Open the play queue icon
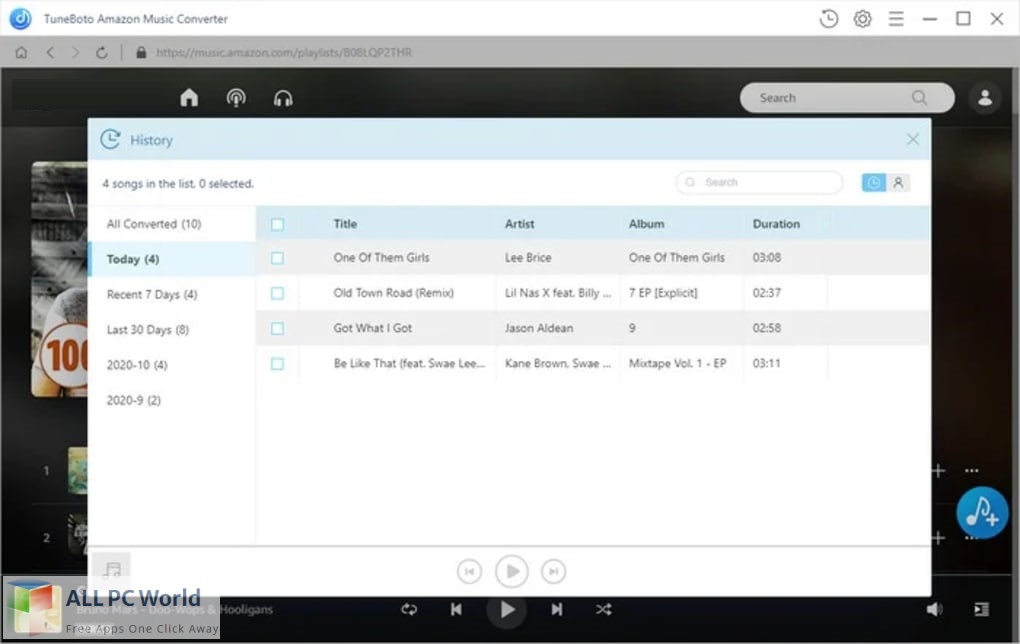1020x644 pixels. [981, 610]
